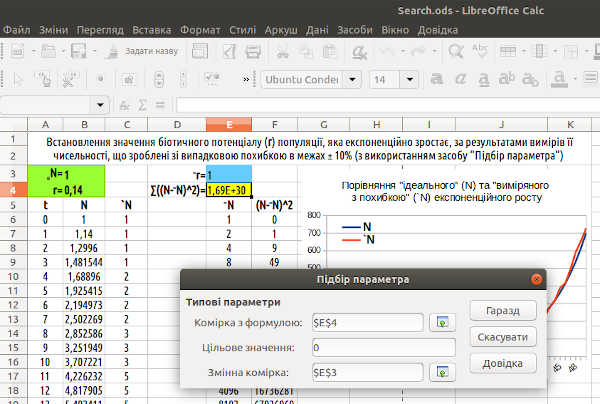The width and height of the screenshot is (600, 404).
Task: Open the font size 14 dropdown
Action: tap(409, 80)
